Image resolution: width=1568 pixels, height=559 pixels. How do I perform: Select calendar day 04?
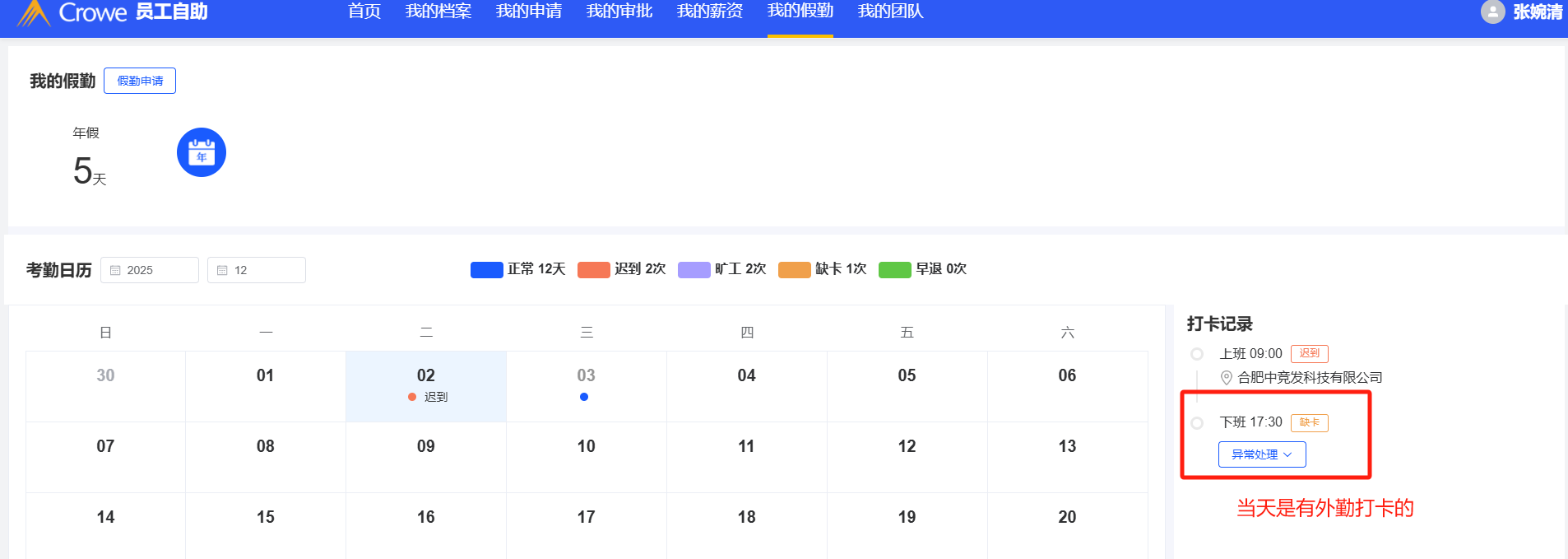pos(747,386)
